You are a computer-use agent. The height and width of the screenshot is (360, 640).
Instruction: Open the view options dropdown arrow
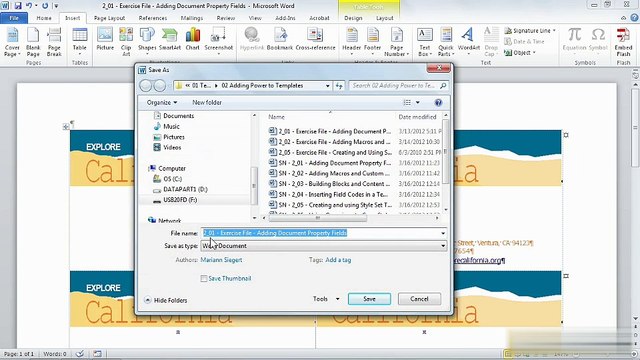click(418, 102)
